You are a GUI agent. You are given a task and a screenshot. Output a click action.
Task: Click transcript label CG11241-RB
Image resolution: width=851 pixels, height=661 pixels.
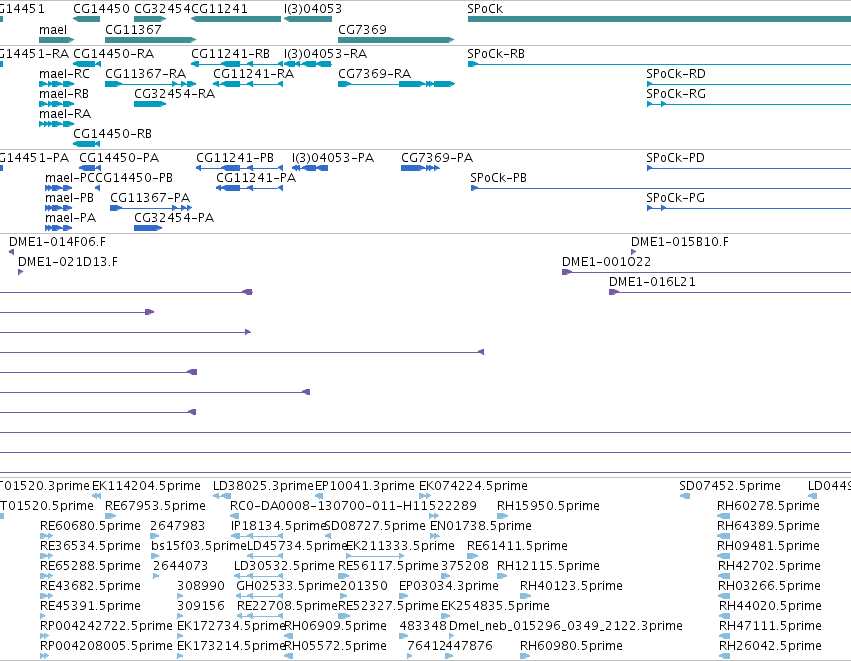[230, 54]
